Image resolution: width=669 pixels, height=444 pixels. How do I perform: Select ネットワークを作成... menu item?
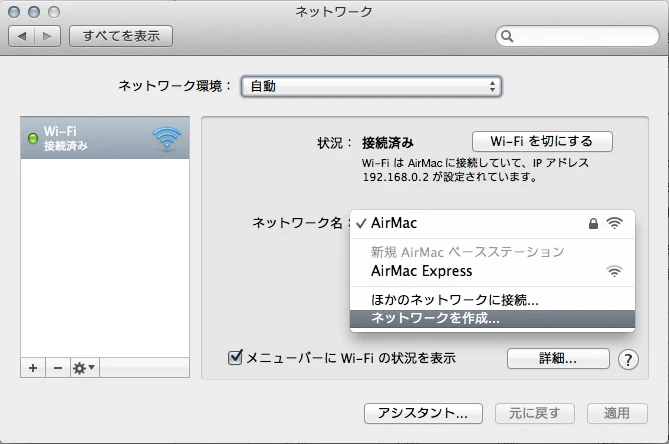coord(492,319)
